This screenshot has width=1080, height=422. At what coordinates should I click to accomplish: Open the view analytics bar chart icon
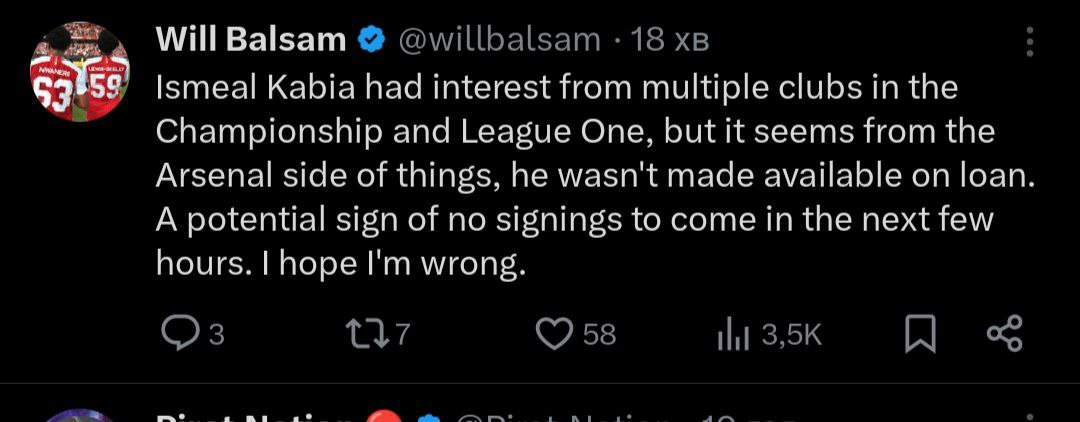pyautogui.click(x=733, y=335)
